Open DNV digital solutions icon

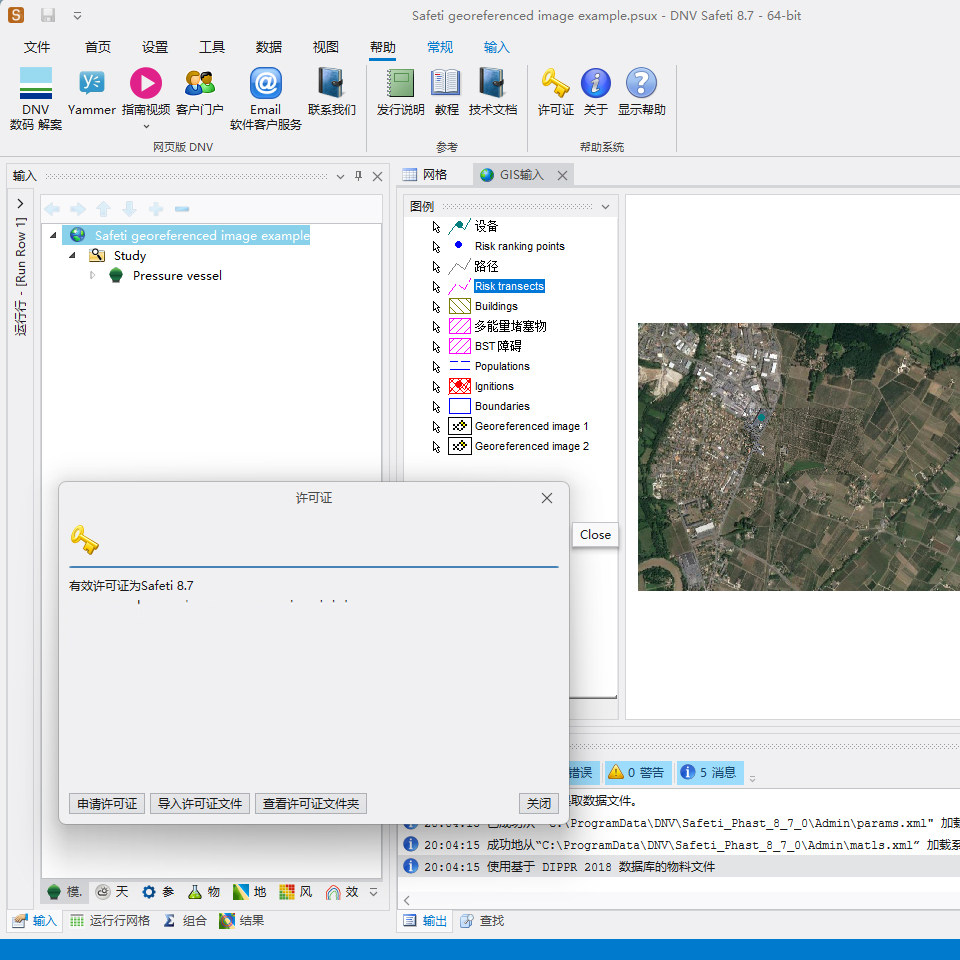36,84
